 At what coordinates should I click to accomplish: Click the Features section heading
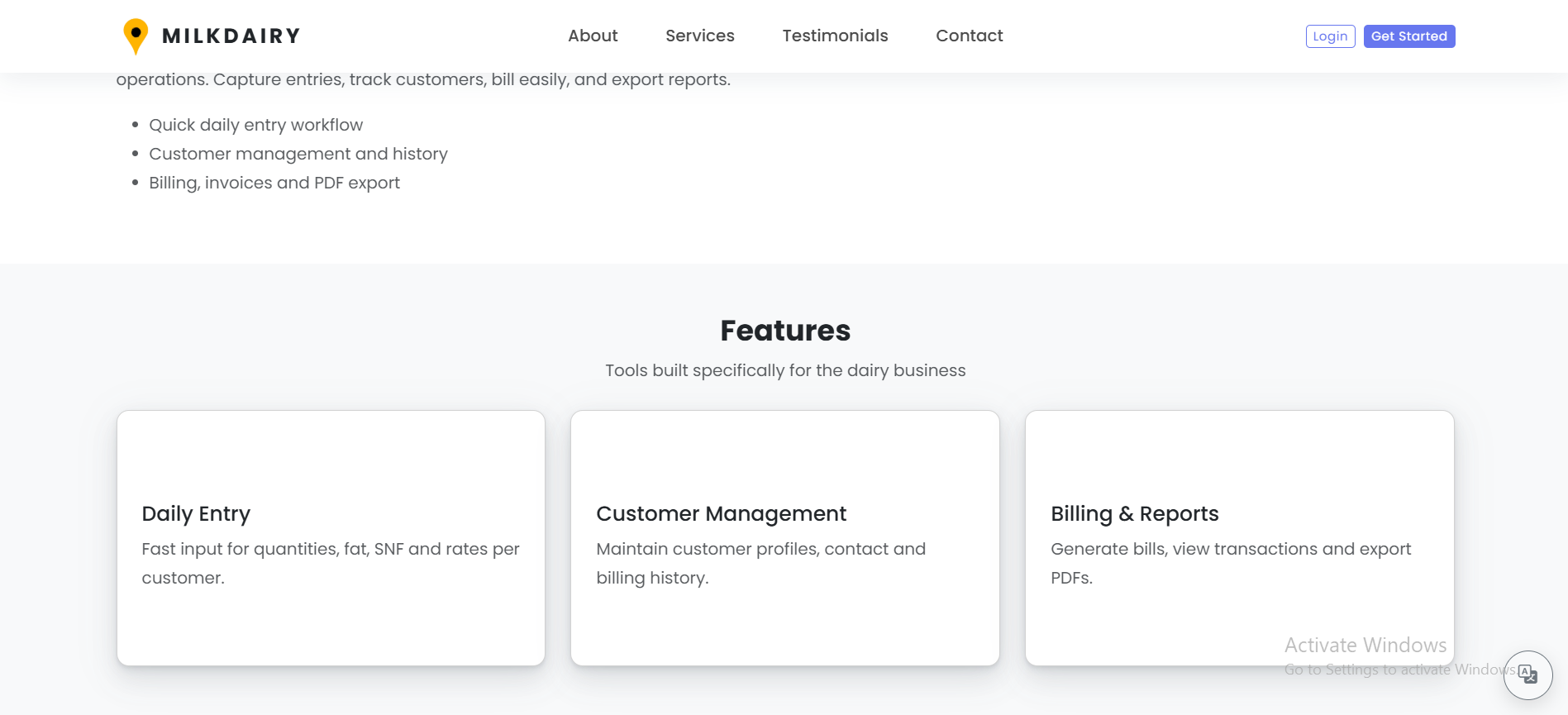coord(784,331)
